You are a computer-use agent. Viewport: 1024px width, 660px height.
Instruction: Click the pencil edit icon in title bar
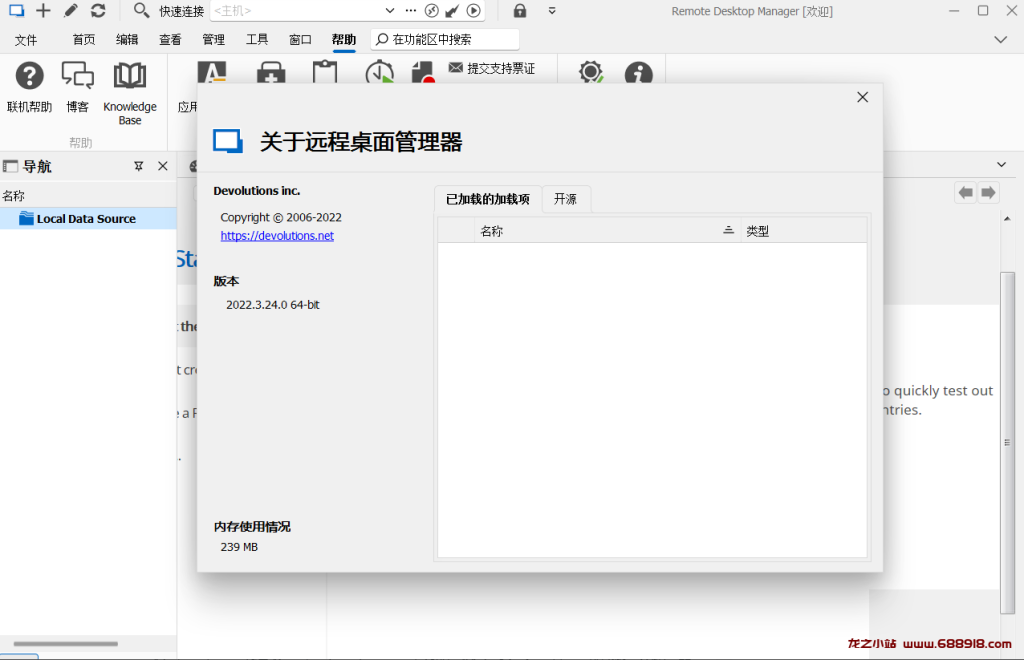71,10
